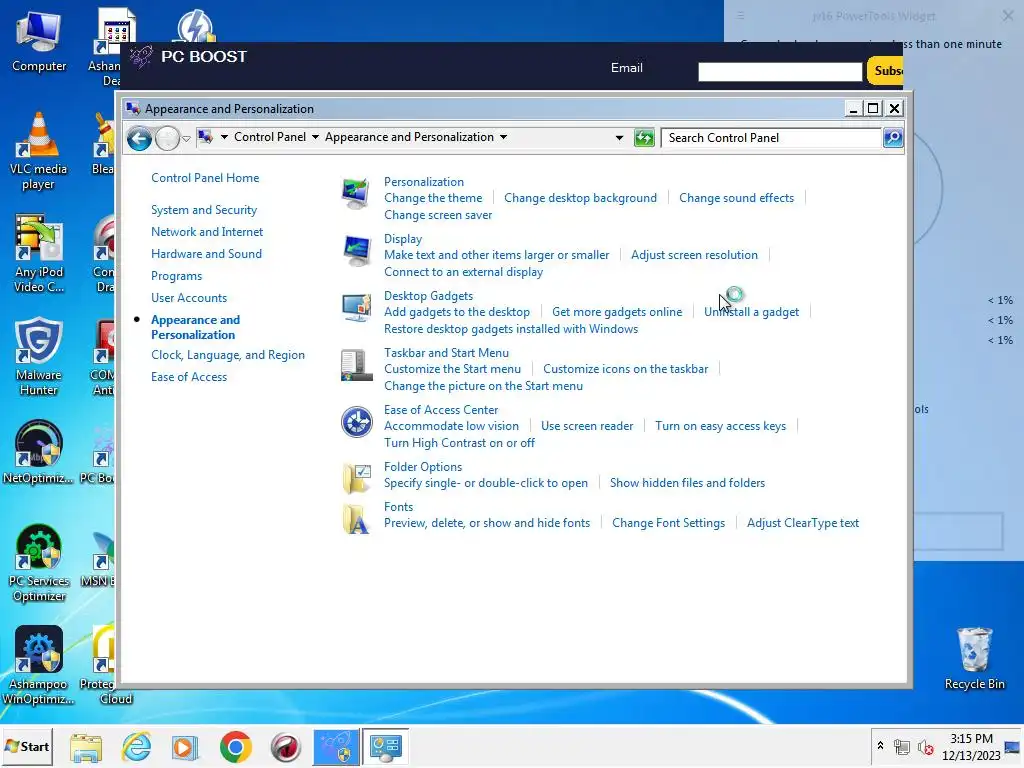Click the network tray icon

click(902, 747)
